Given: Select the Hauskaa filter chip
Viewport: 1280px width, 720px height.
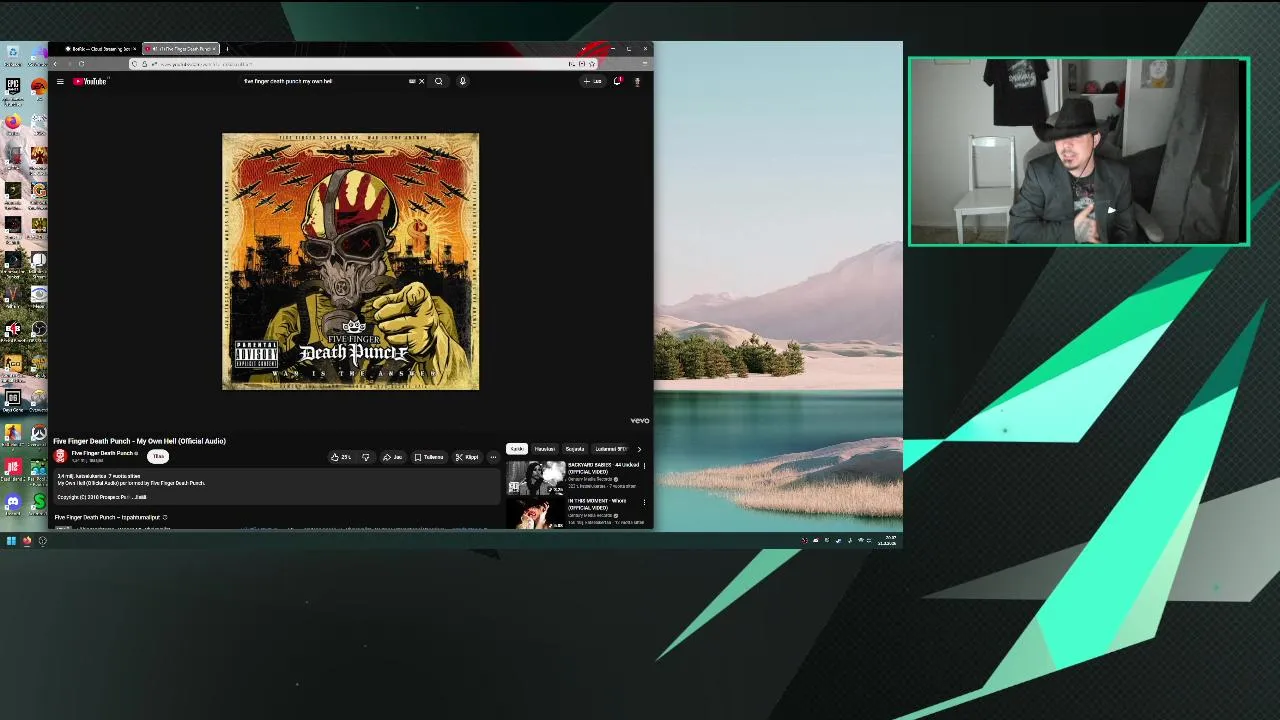Looking at the screenshot, I should pos(545,449).
